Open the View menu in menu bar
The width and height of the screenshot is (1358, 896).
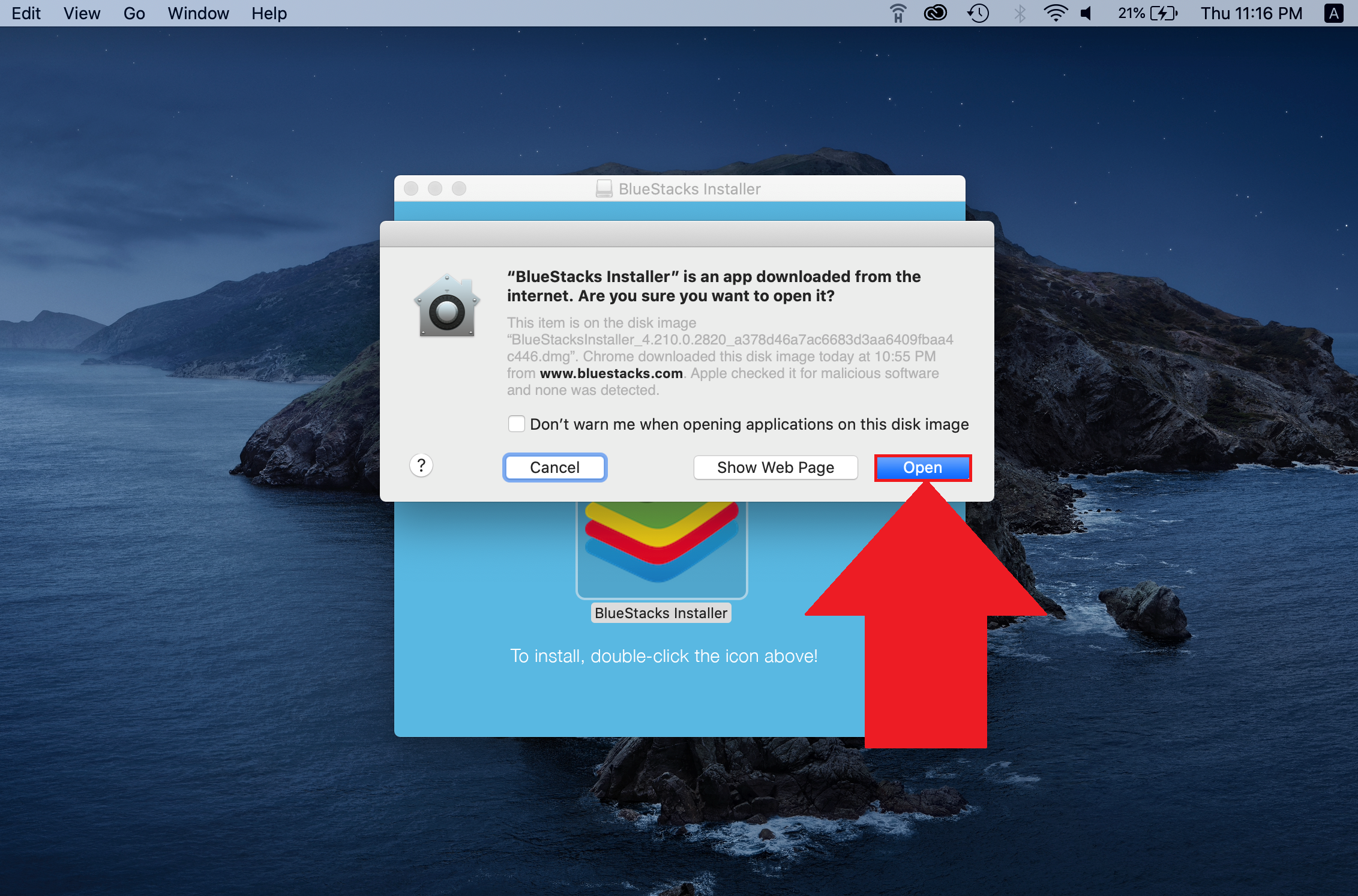[78, 12]
